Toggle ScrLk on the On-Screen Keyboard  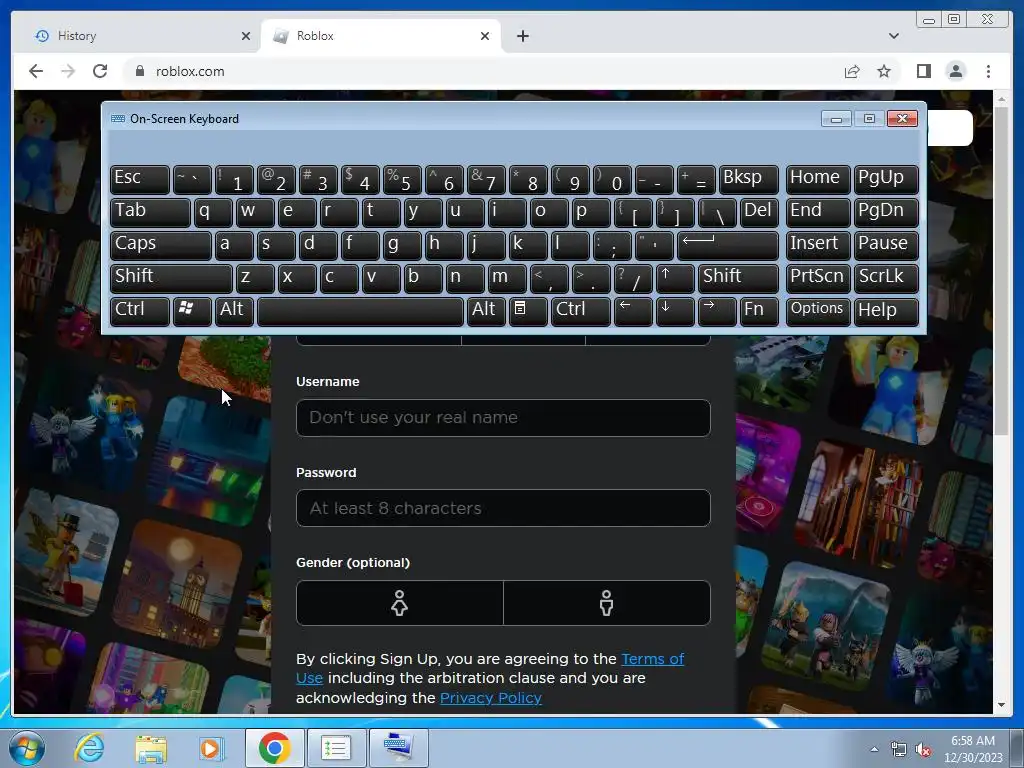tap(886, 278)
